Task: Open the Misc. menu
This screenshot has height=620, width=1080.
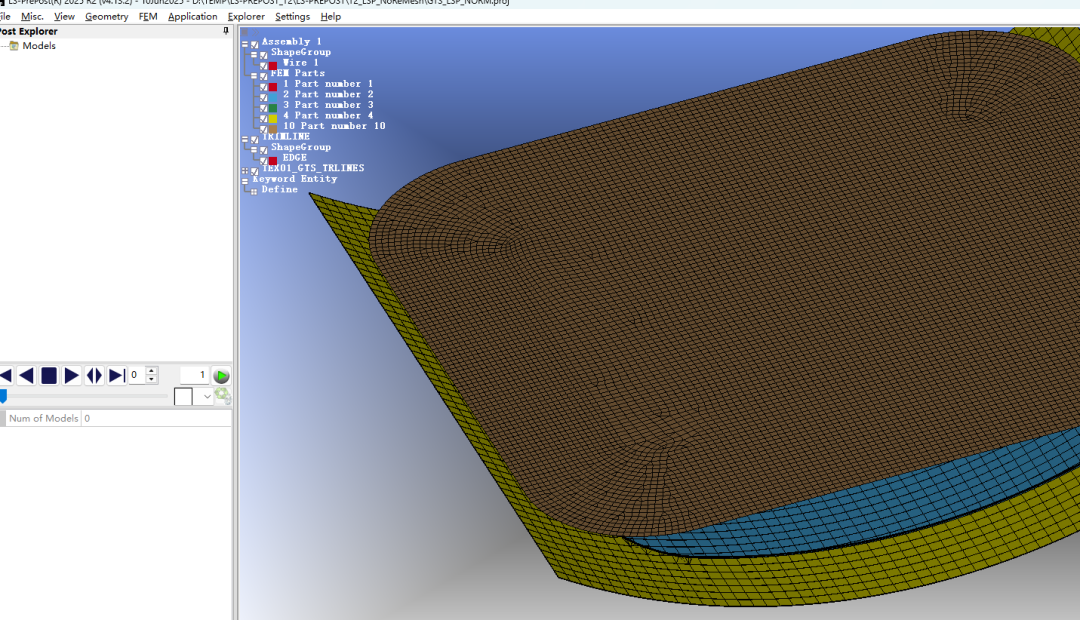Action: [x=32, y=17]
